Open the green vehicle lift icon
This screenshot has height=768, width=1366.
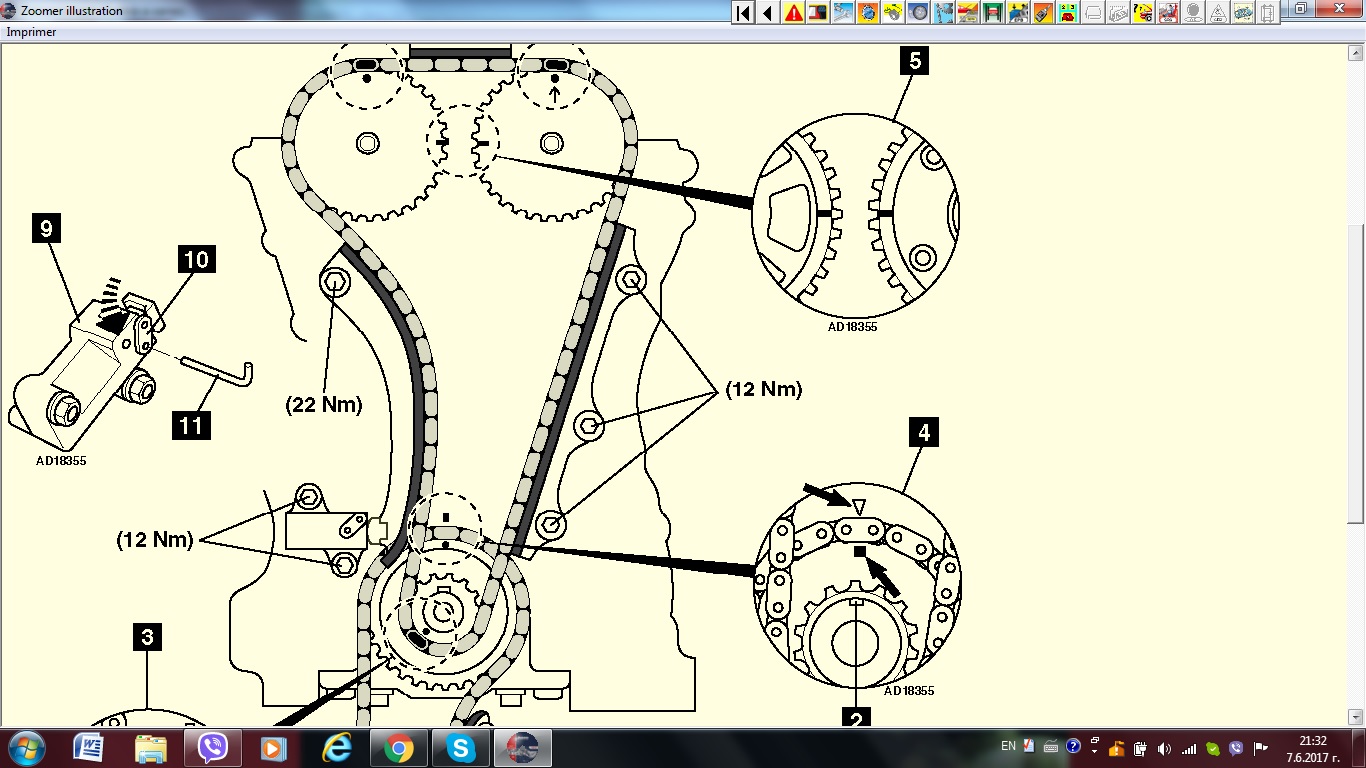click(x=993, y=13)
